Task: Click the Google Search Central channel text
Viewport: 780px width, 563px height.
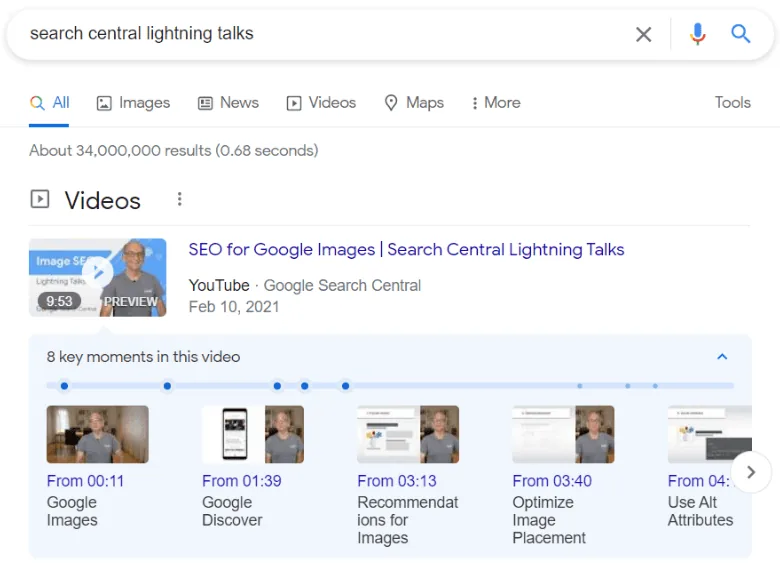Action: click(x=342, y=285)
